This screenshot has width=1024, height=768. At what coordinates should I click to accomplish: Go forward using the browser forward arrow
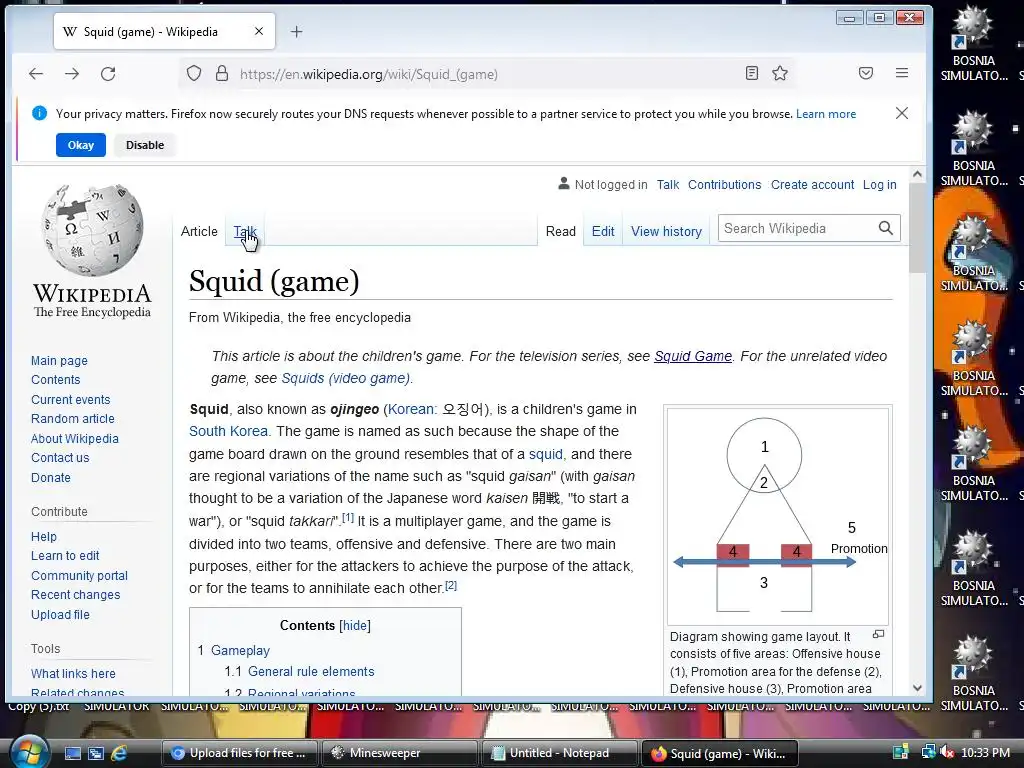[x=72, y=74]
